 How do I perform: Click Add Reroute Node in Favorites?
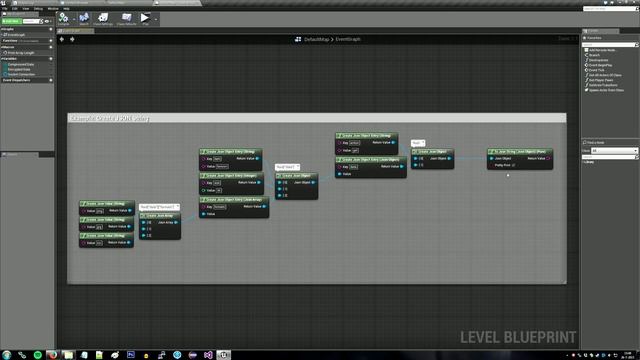click(x=602, y=50)
